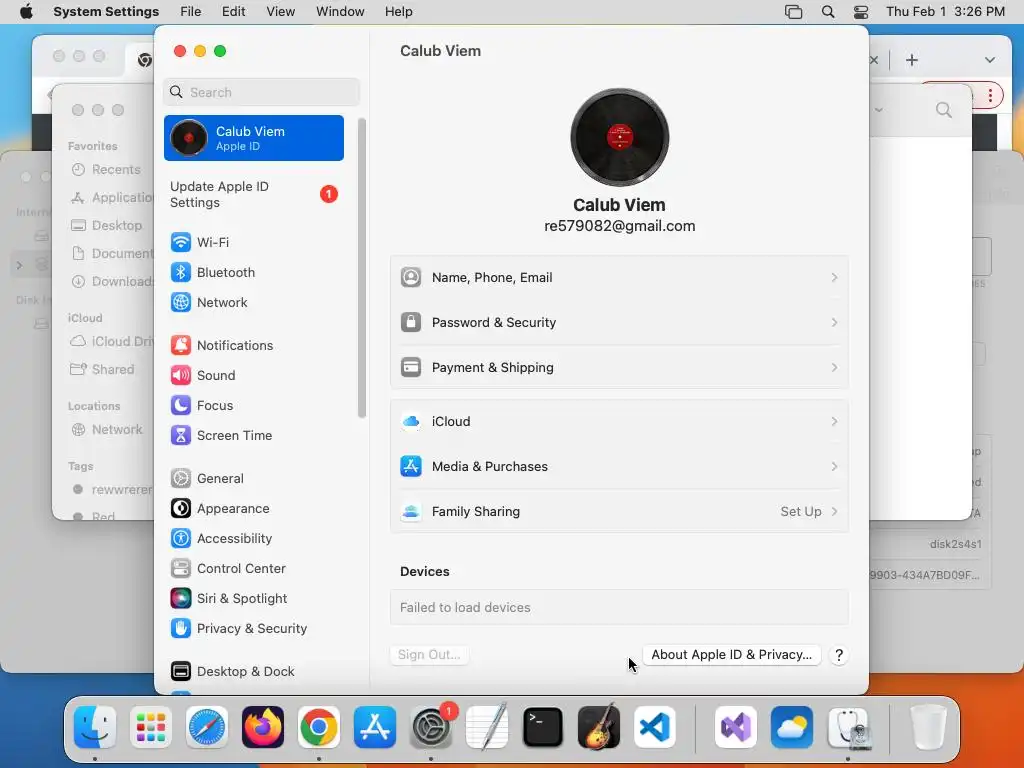Click the Sign Out button
This screenshot has height=768, width=1024.
(429, 655)
